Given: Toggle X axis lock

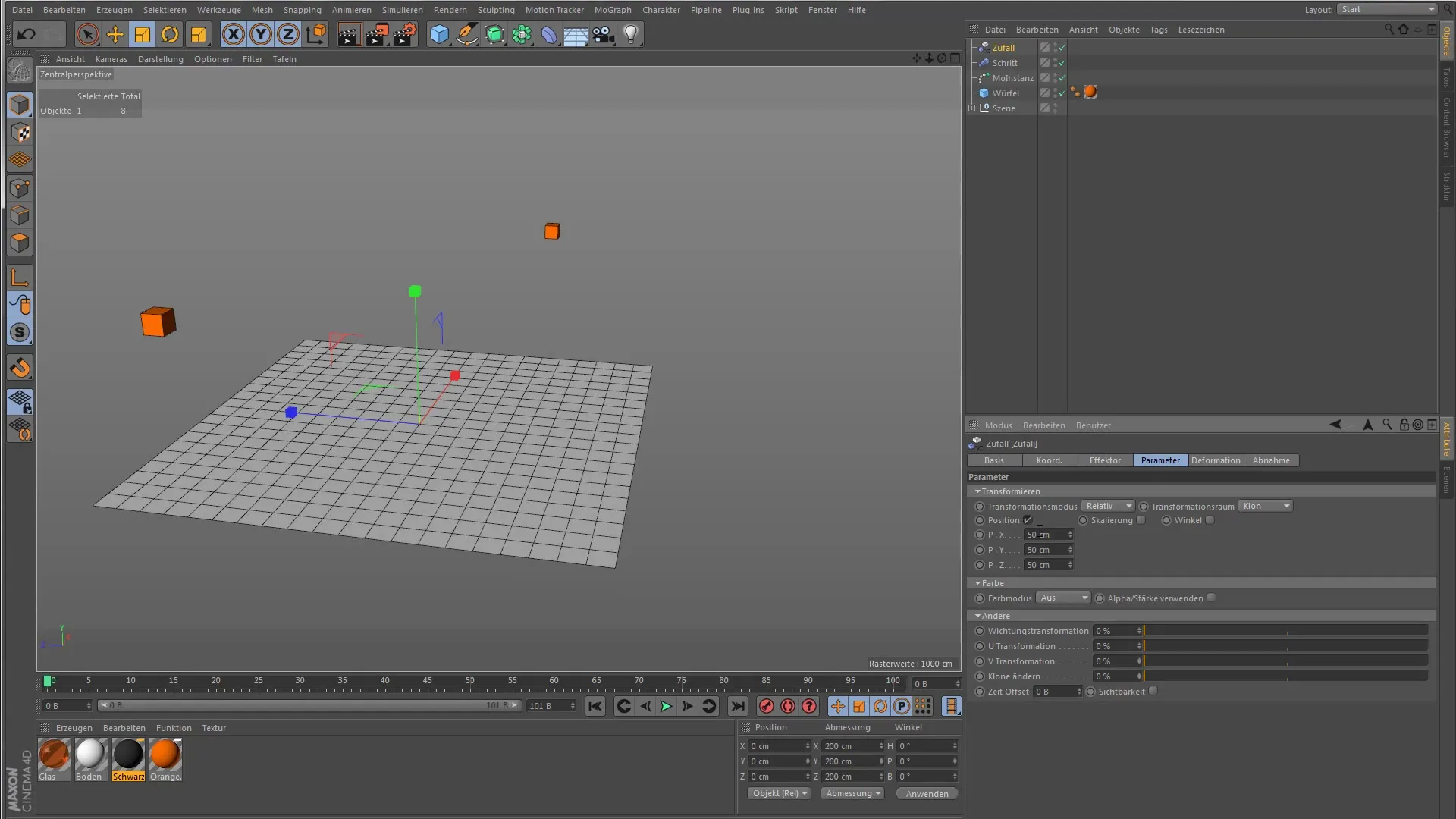Looking at the screenshot, I should tap(234, 34).
